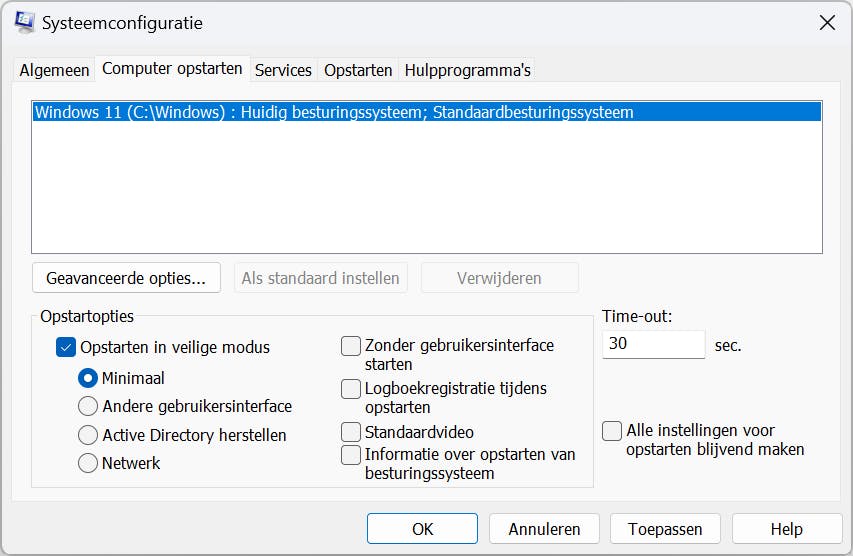
Task: Select the Windows 11 boot entry
Action: point(334,112)
